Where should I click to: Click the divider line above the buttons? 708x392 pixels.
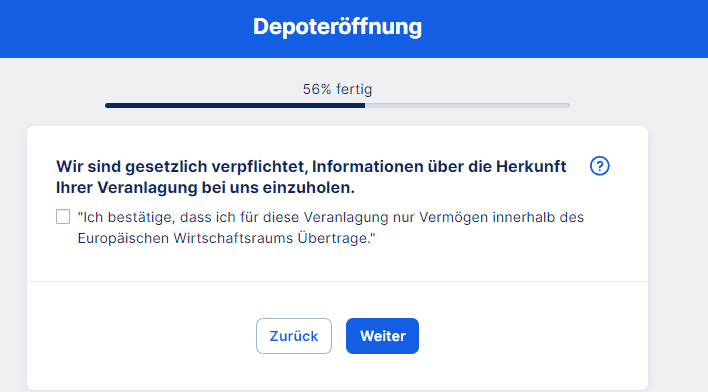tap(337, 281)
